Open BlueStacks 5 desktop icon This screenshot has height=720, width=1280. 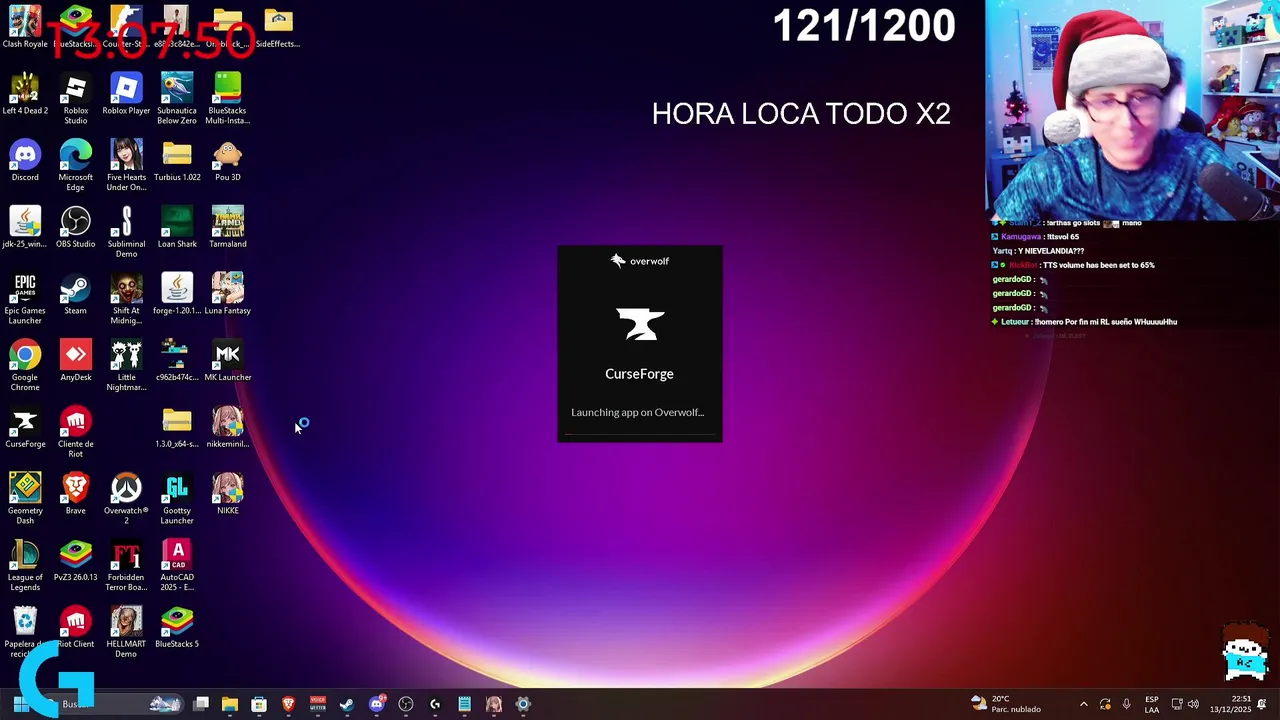[x=177, y=627]
